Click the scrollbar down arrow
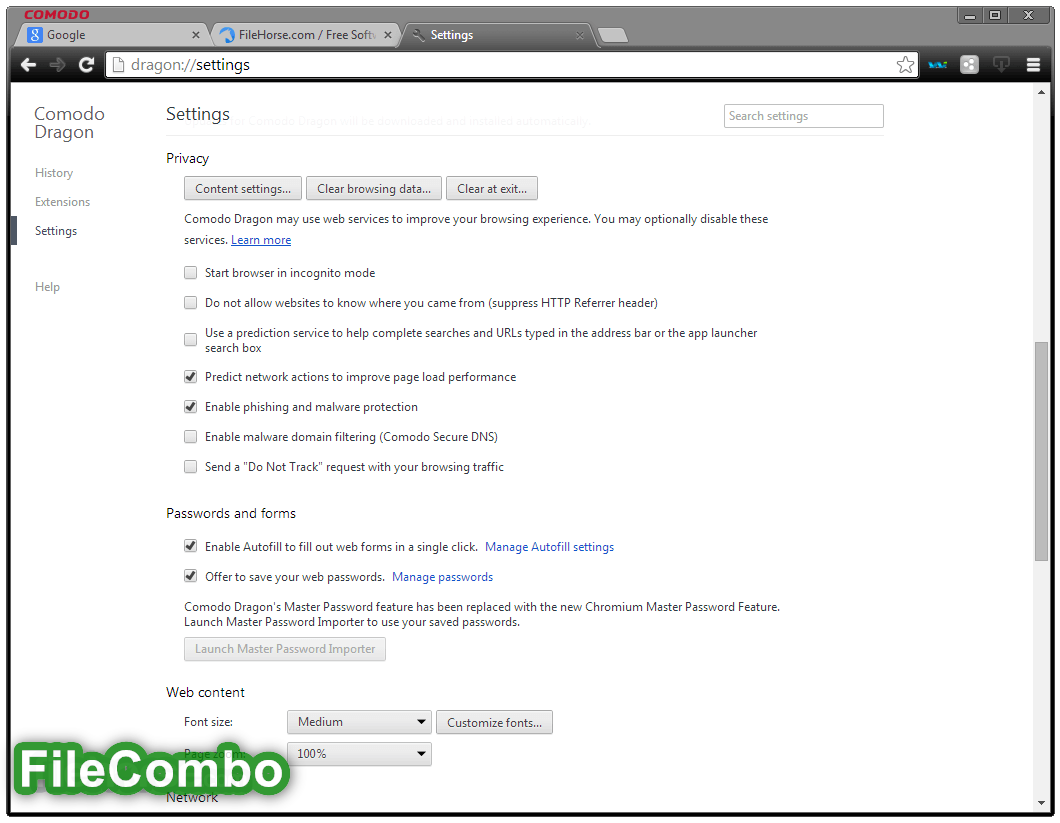The height and width of the screenshot is (823, 1060). click(x=1041, y=803)
